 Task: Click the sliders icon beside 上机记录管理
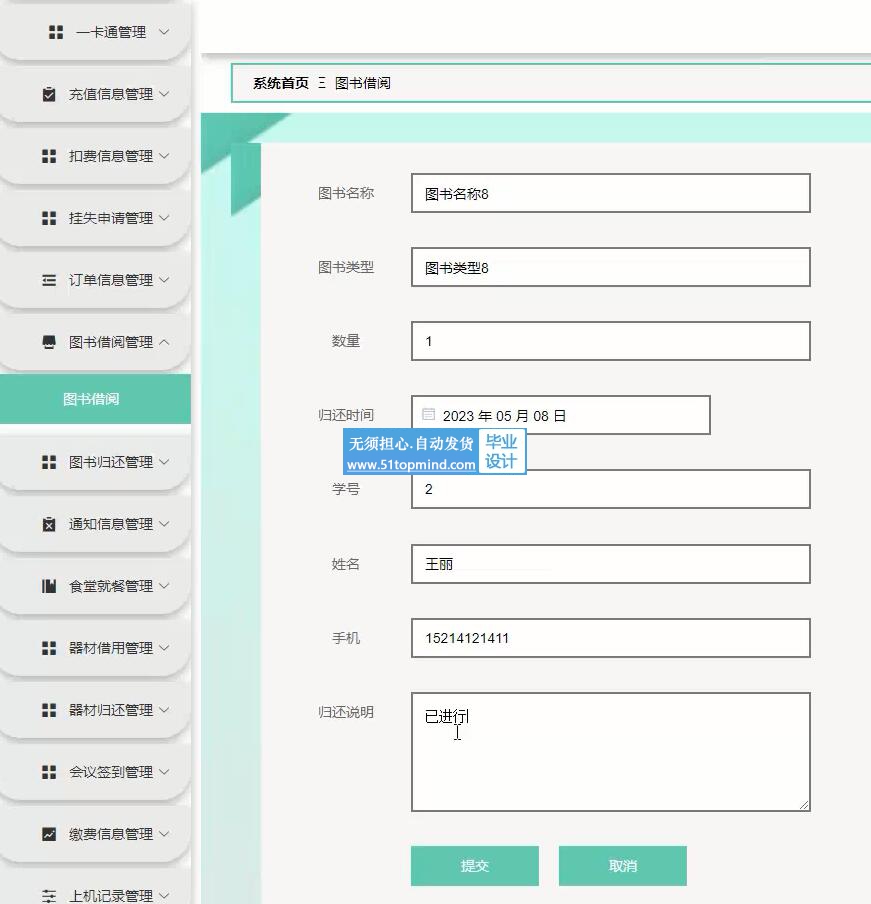(49, 895)
